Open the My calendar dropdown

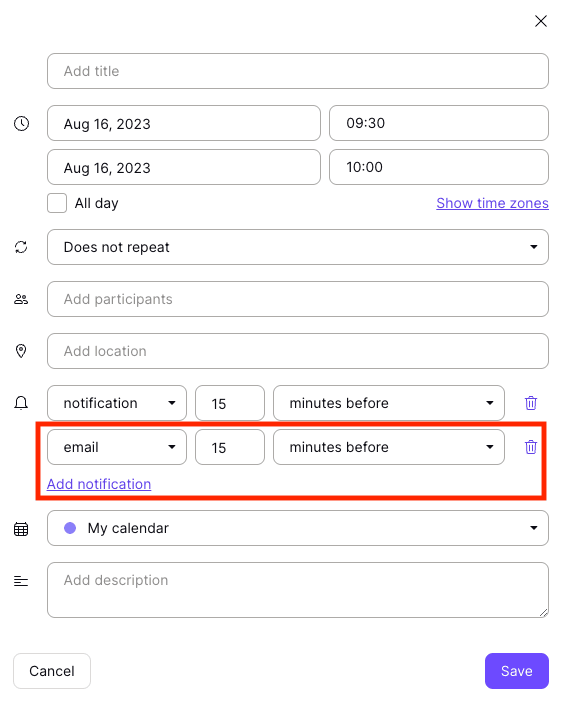tap(298, 528)
